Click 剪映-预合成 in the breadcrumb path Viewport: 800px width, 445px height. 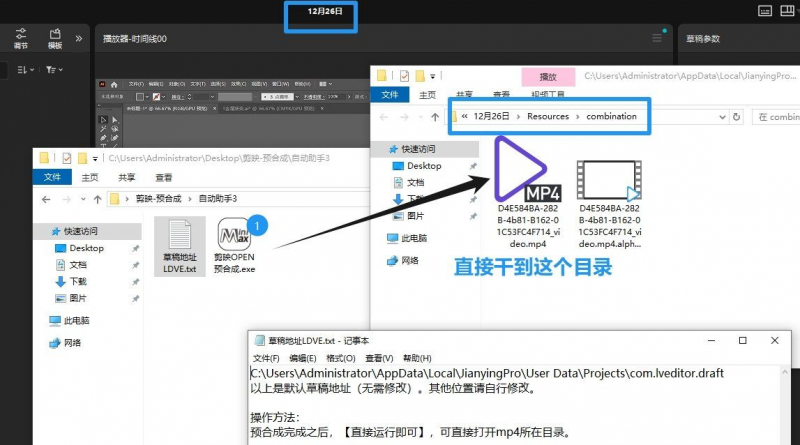tap(158, 199)
